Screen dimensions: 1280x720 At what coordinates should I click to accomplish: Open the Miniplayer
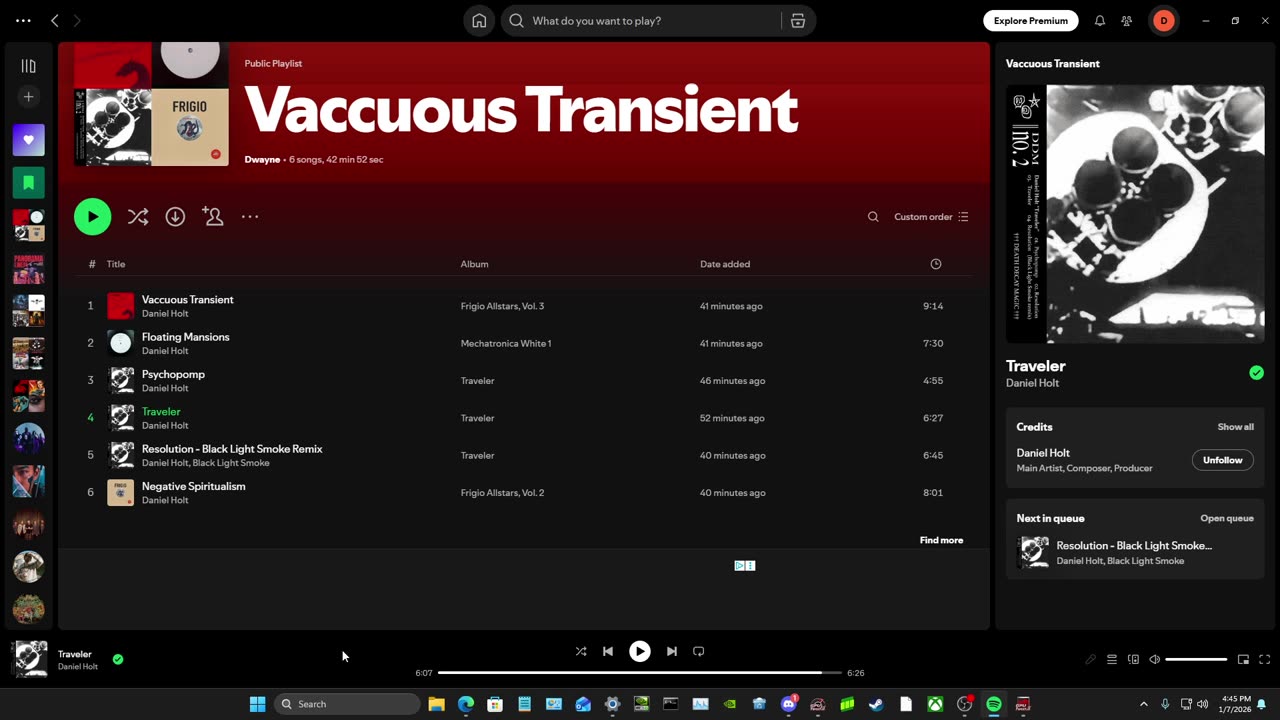tap(1243, 660)
